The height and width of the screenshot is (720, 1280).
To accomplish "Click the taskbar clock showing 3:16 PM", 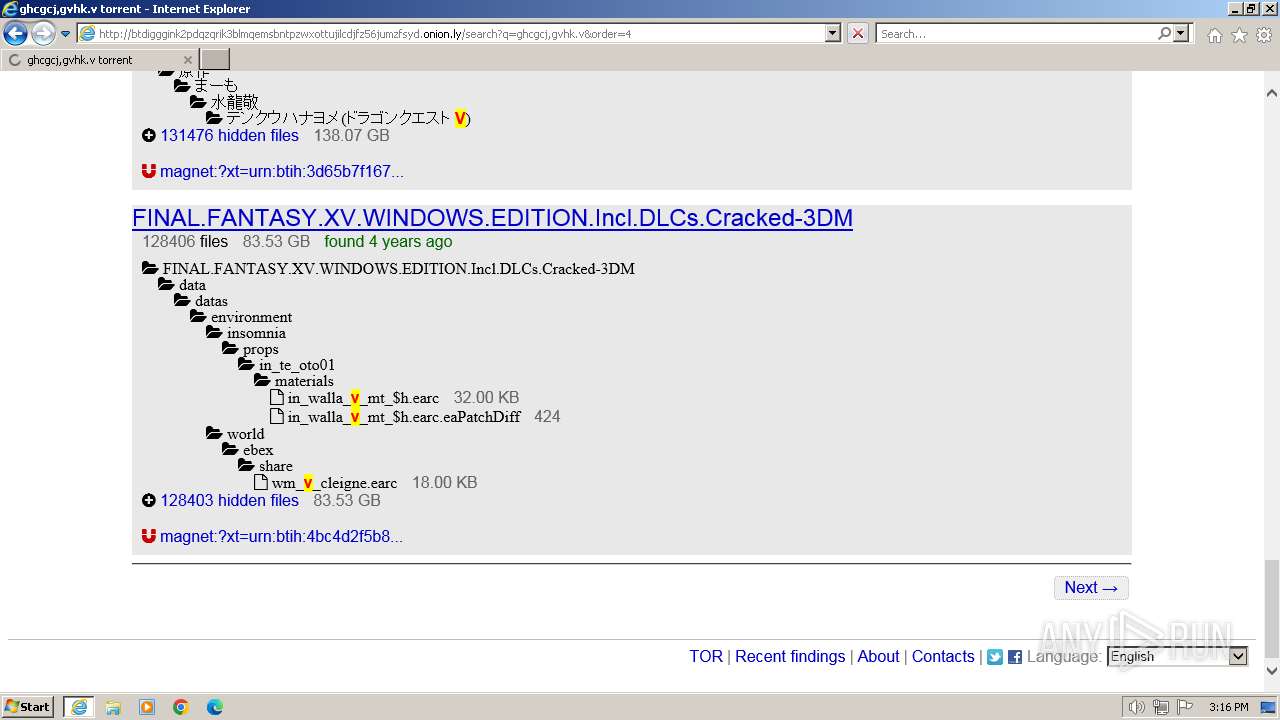I will (x=1228, y=707).
